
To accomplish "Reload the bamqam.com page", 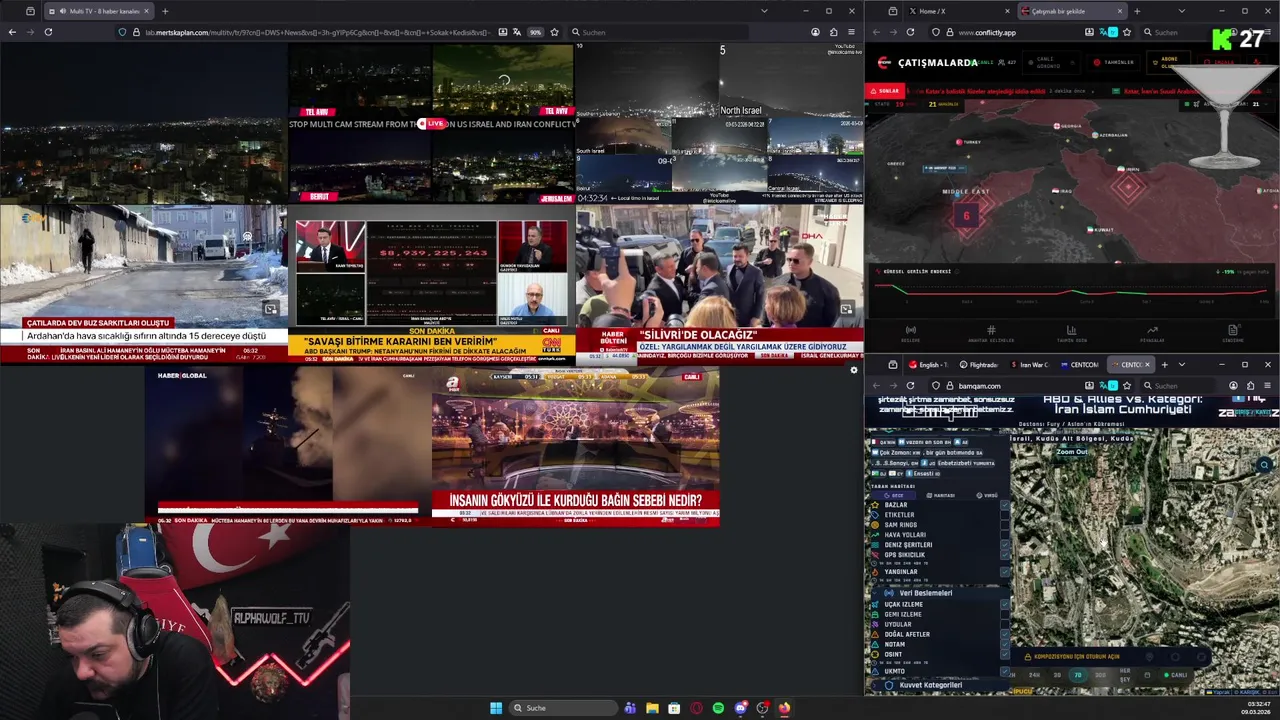I will [910, 385].
